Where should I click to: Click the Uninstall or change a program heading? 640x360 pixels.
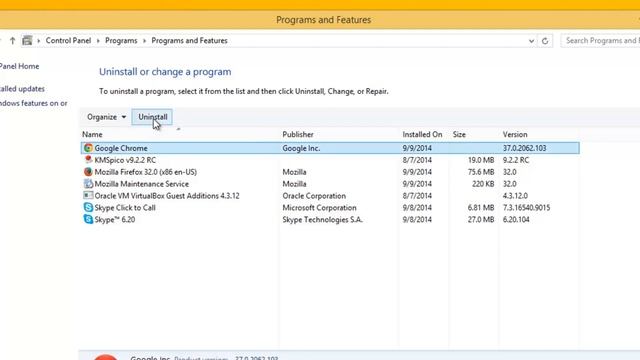165,72
